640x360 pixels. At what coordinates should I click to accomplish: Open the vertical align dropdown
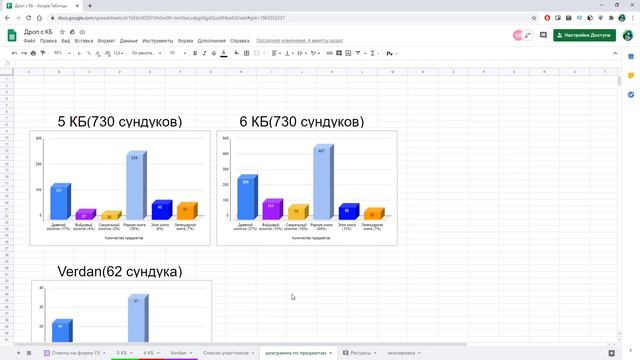coord(289,53)
